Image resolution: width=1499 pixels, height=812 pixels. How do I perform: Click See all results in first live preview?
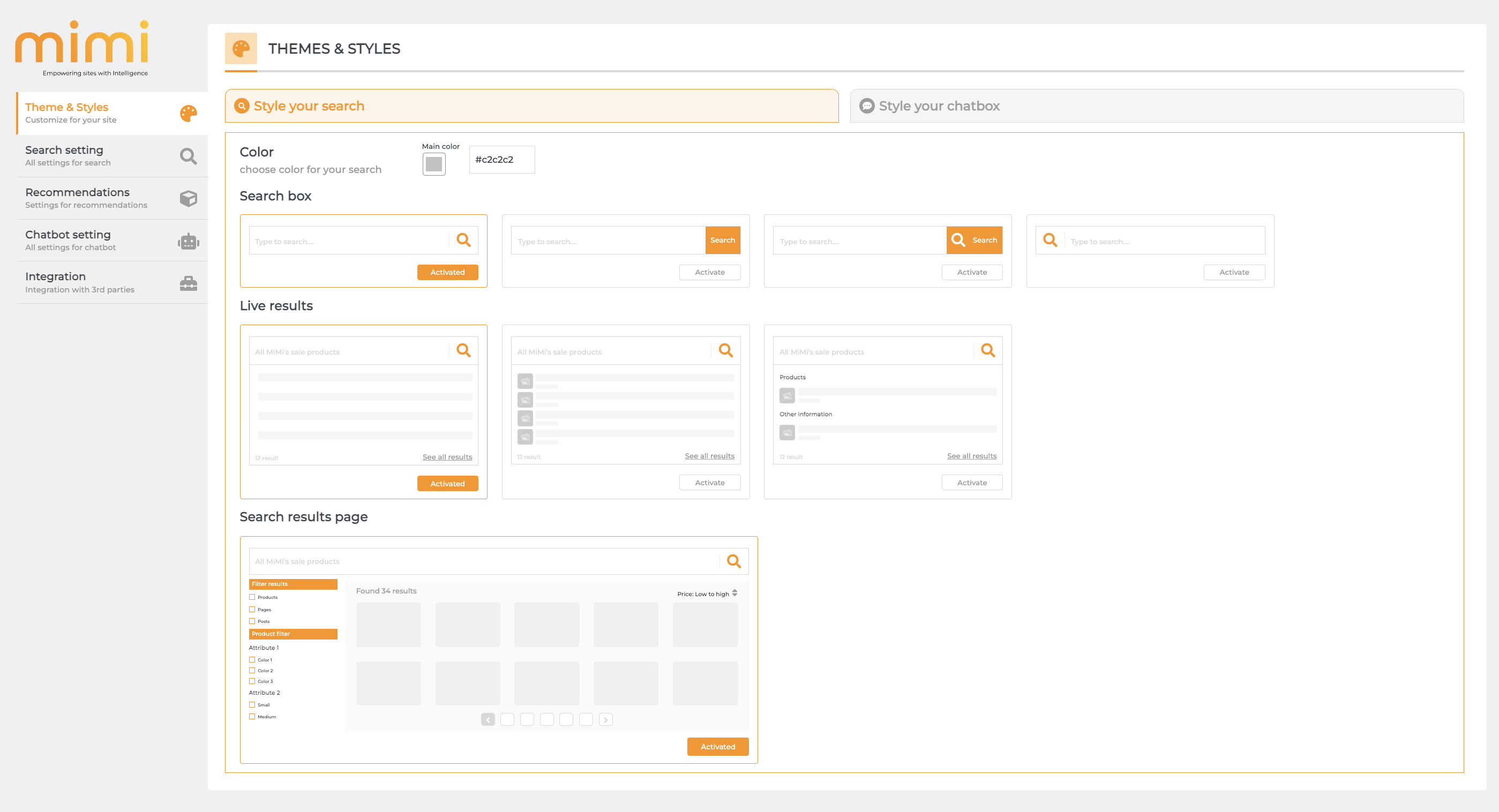tap(447, 457)
